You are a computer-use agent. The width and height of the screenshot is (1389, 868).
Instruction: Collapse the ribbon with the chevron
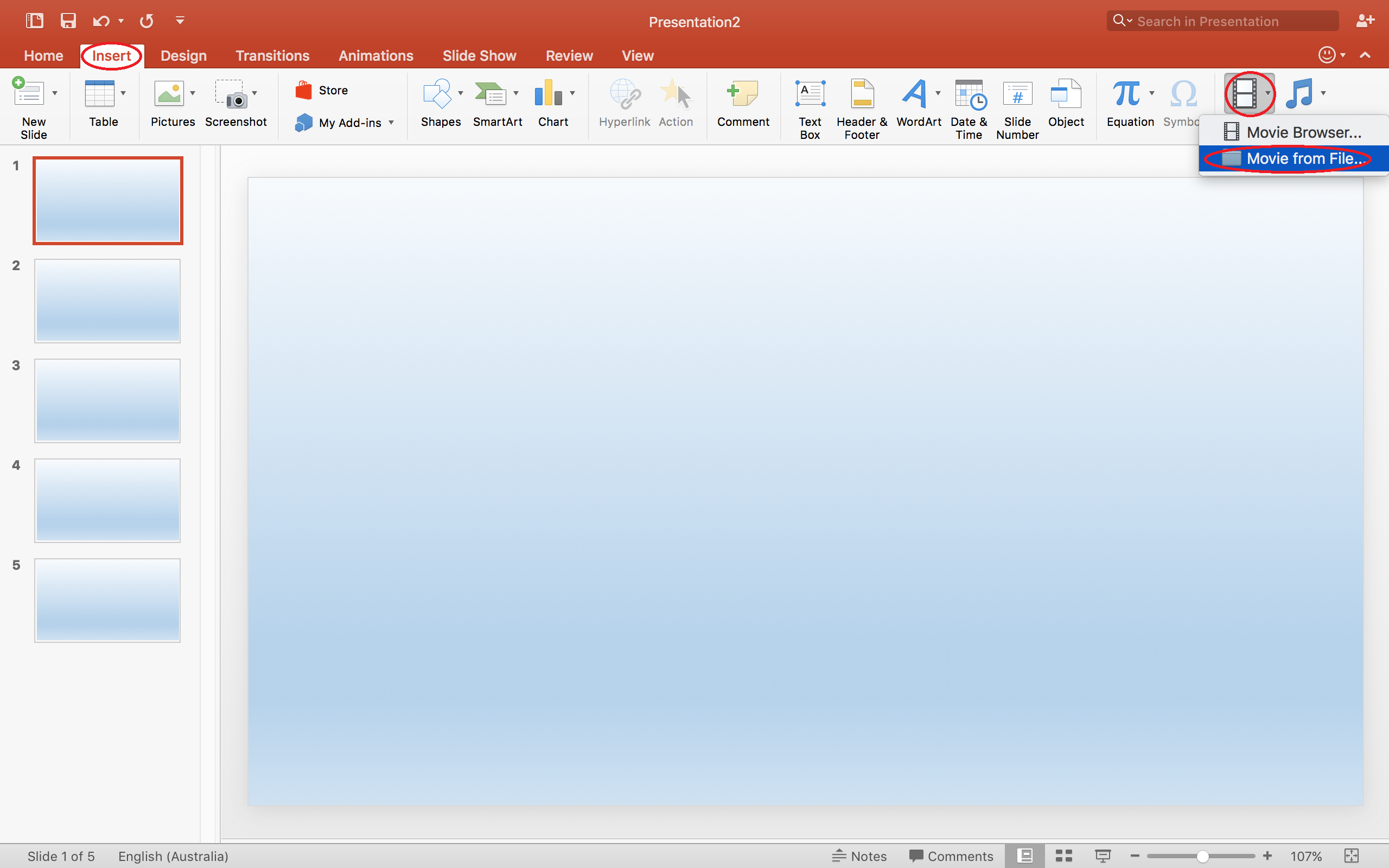click(1365, 55)
